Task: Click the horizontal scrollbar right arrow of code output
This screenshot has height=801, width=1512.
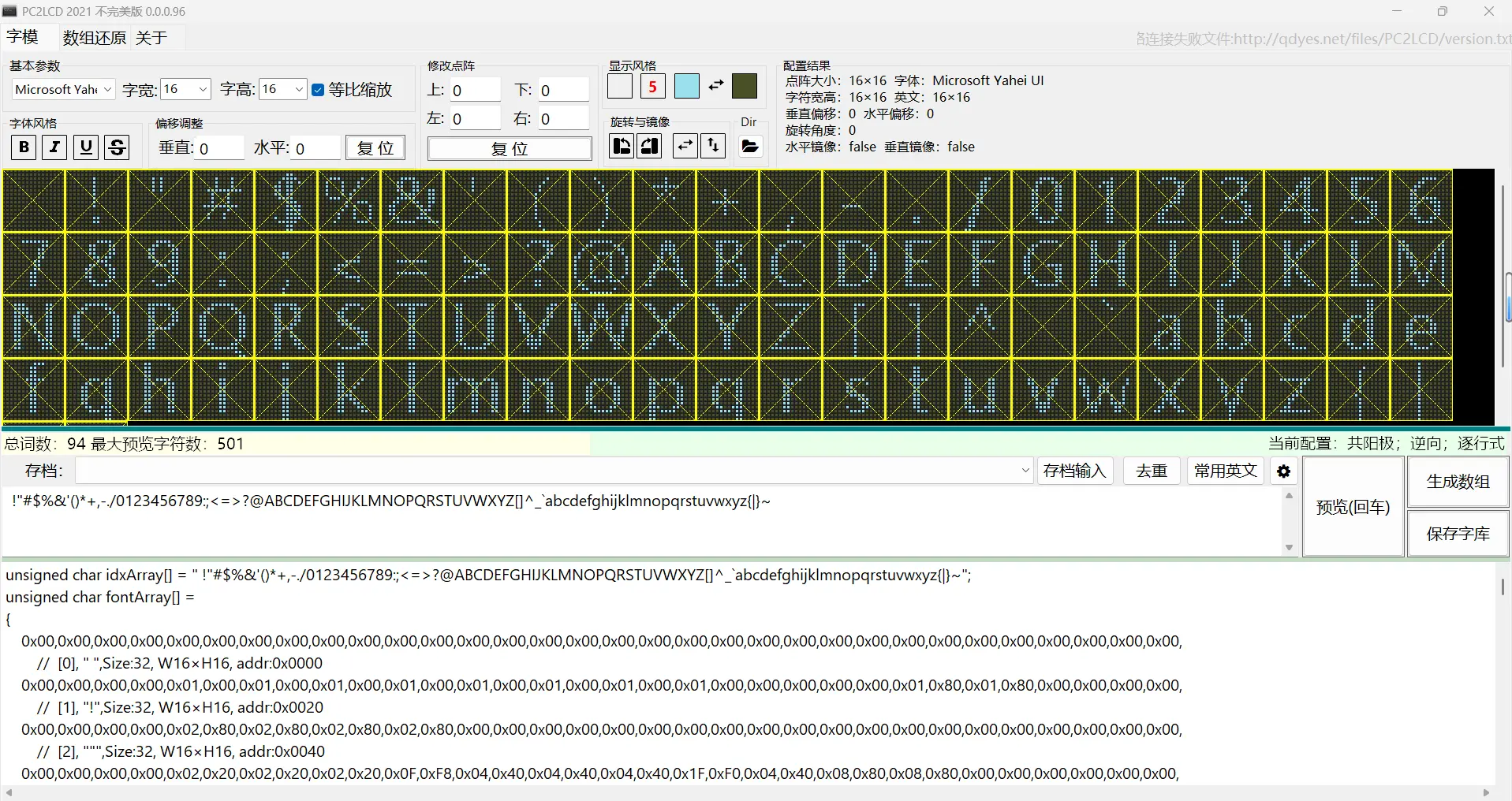Action: click(x=1486, y=793)
